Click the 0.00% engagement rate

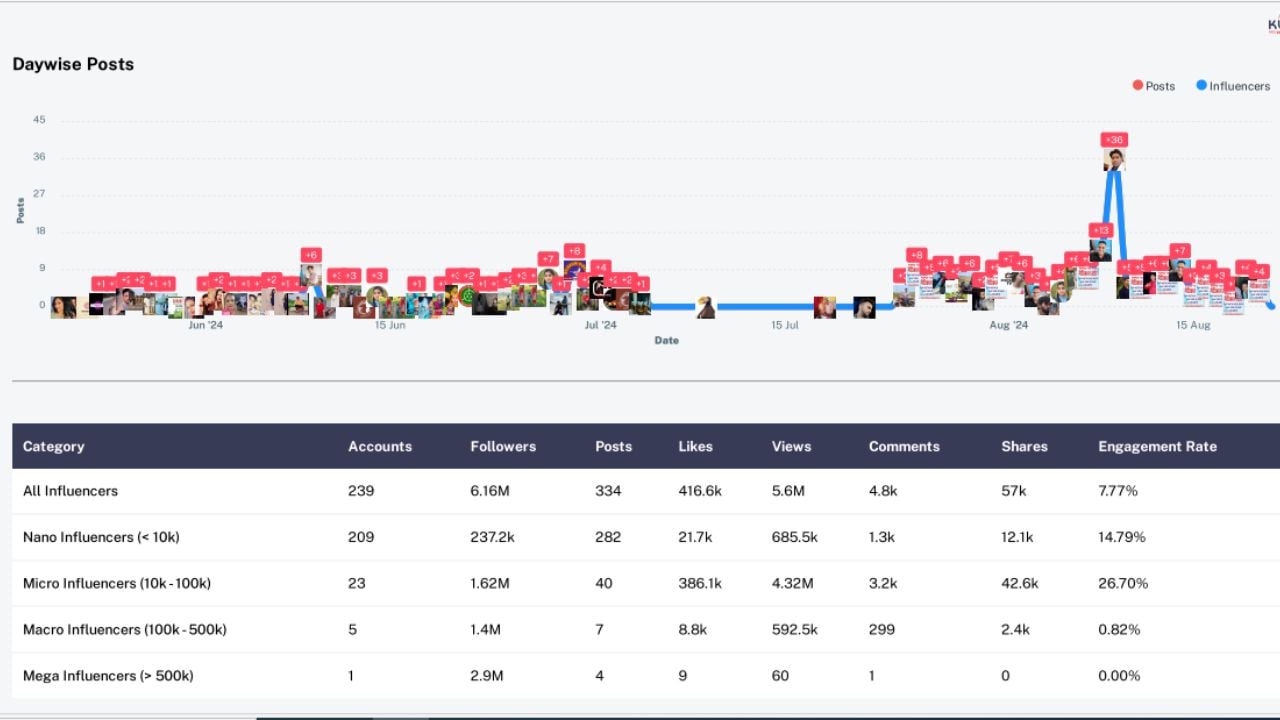pos(1120,675)
